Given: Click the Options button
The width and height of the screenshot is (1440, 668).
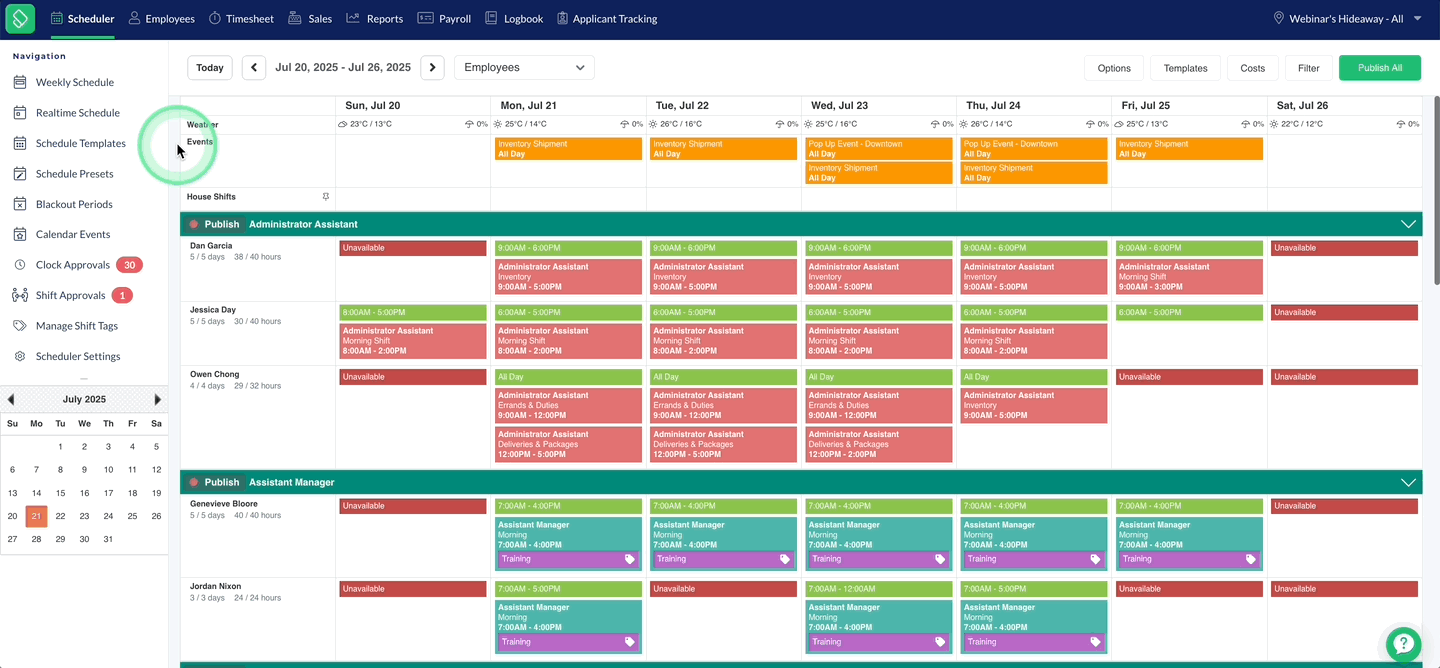Looking at the screenshot, I should (x=1114, y=68).
